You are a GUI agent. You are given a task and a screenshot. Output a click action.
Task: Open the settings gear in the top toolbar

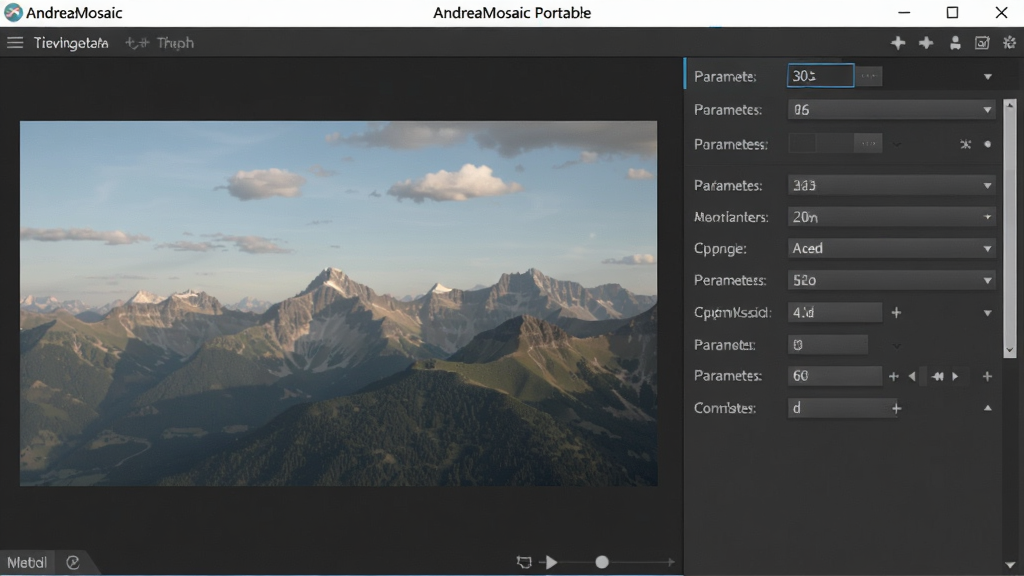[x=1010, y=43]
